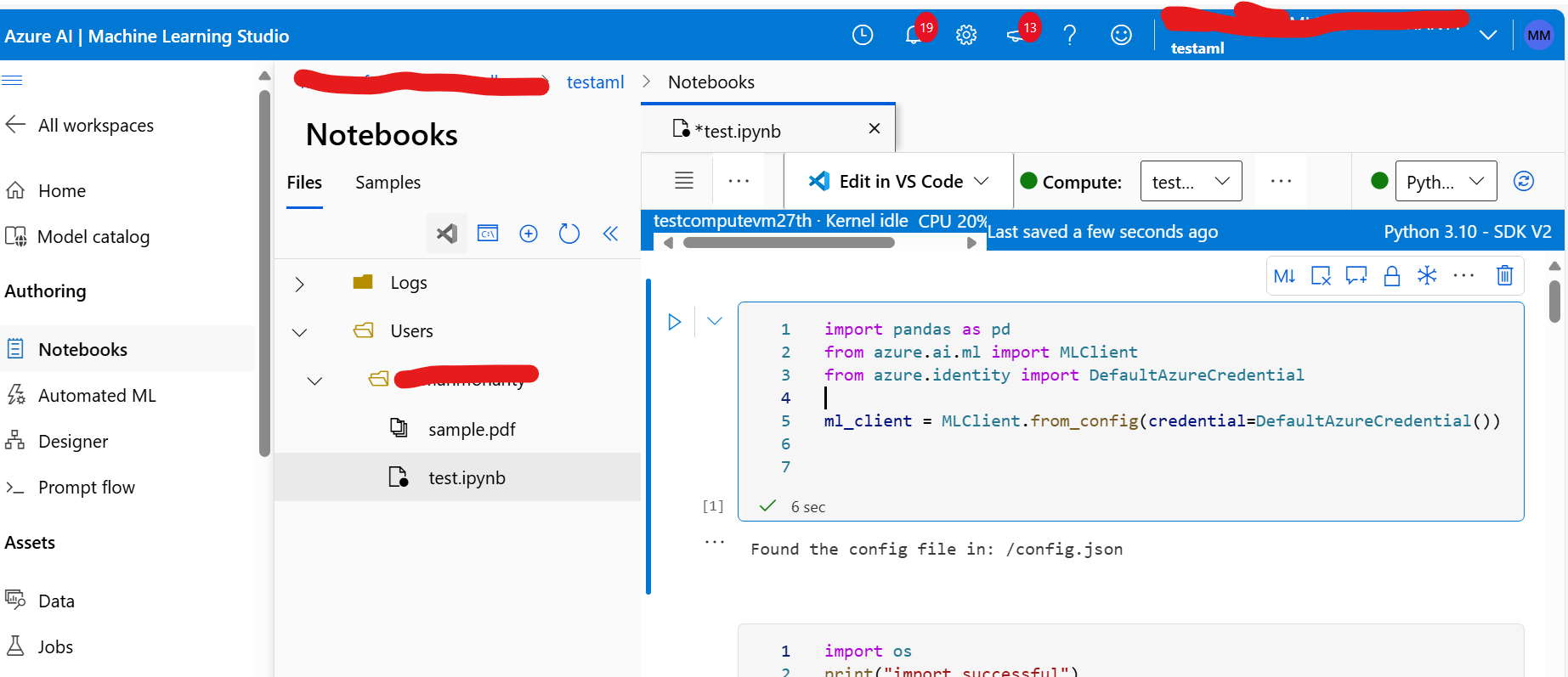
Task: Clear cell output icon
Action: point(1321,276)
